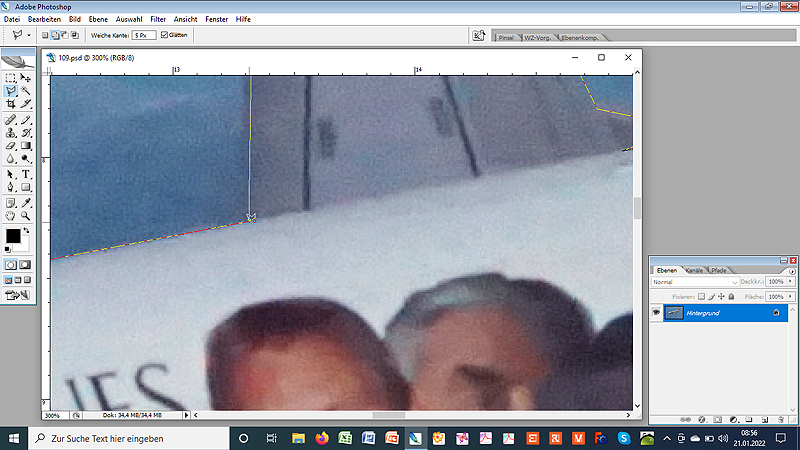Select the Blur tool
This screenshot has width=800, height=450.
click(10, 159)
